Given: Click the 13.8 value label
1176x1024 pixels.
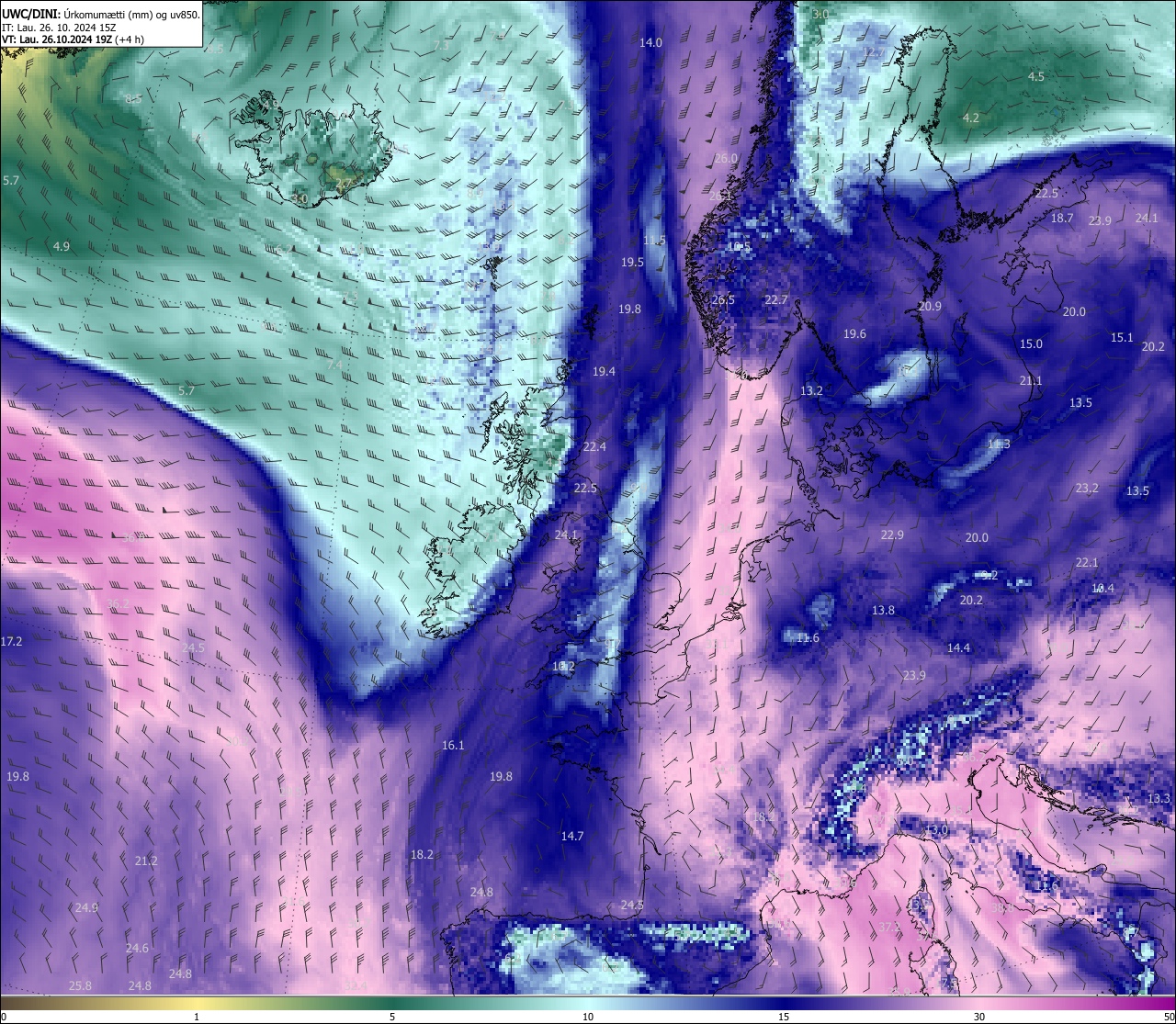Looking at the screenshot, I should (883, 611).
